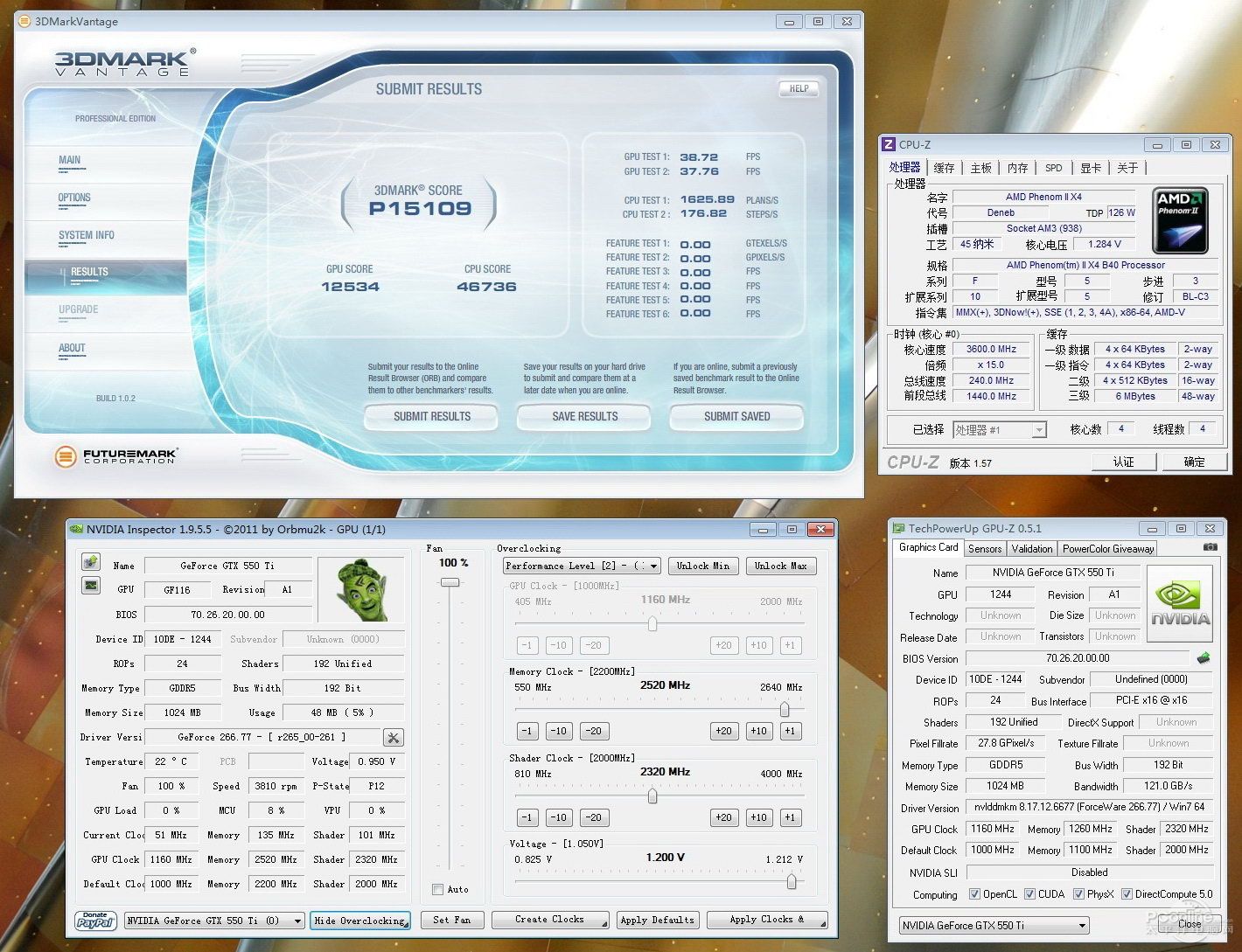
Task: Click Shader Clock +10 button
Action: point(758,817)
